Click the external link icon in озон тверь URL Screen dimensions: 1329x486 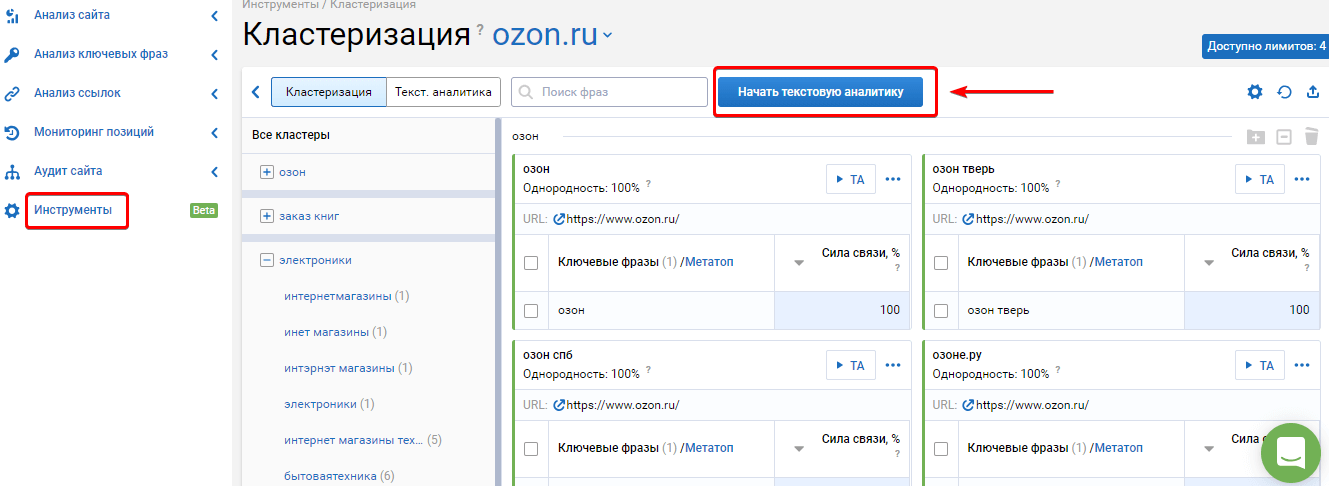(x=968, y=219)
